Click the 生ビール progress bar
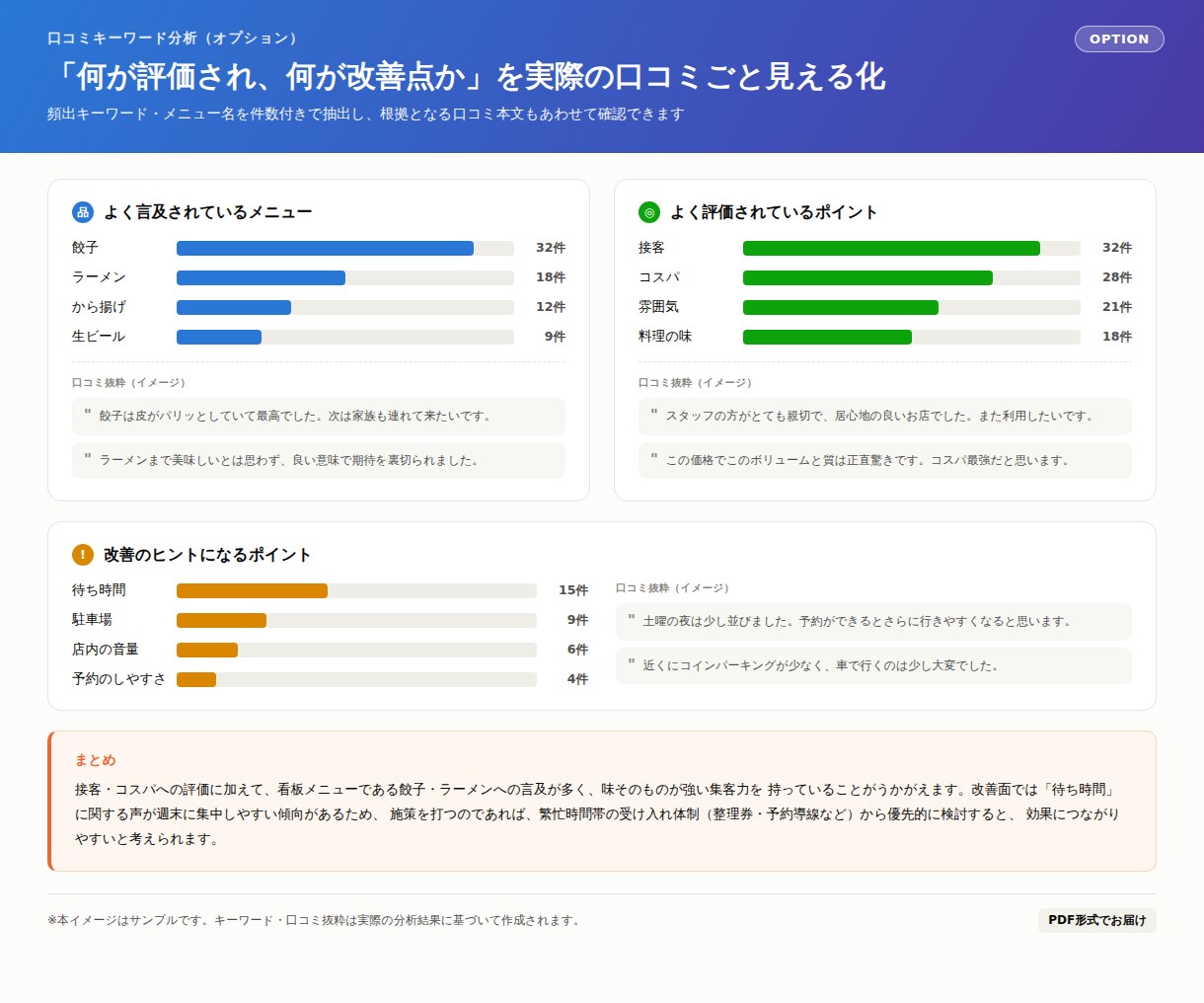 345,338
